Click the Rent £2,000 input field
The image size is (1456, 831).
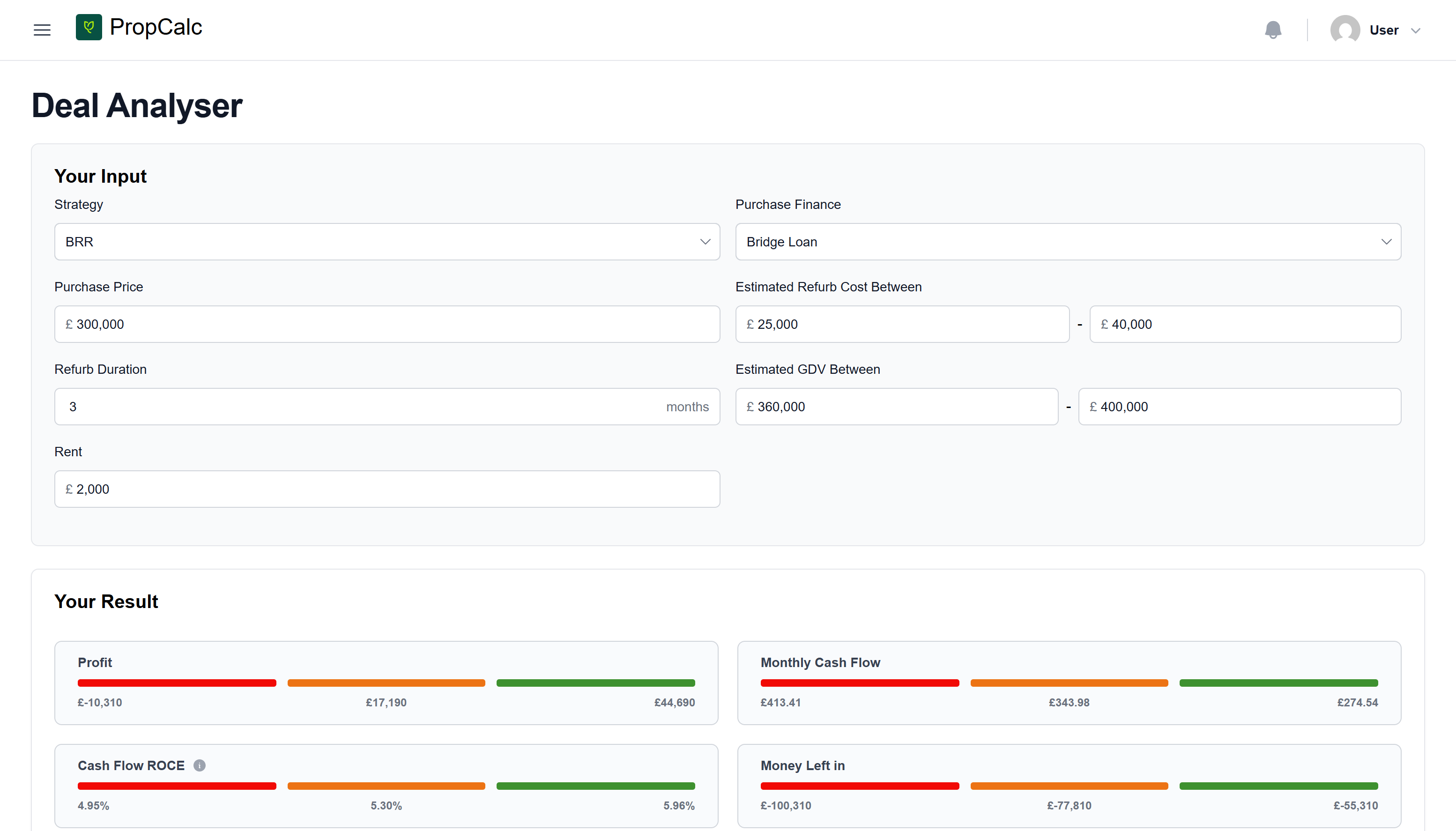point(386,489)
